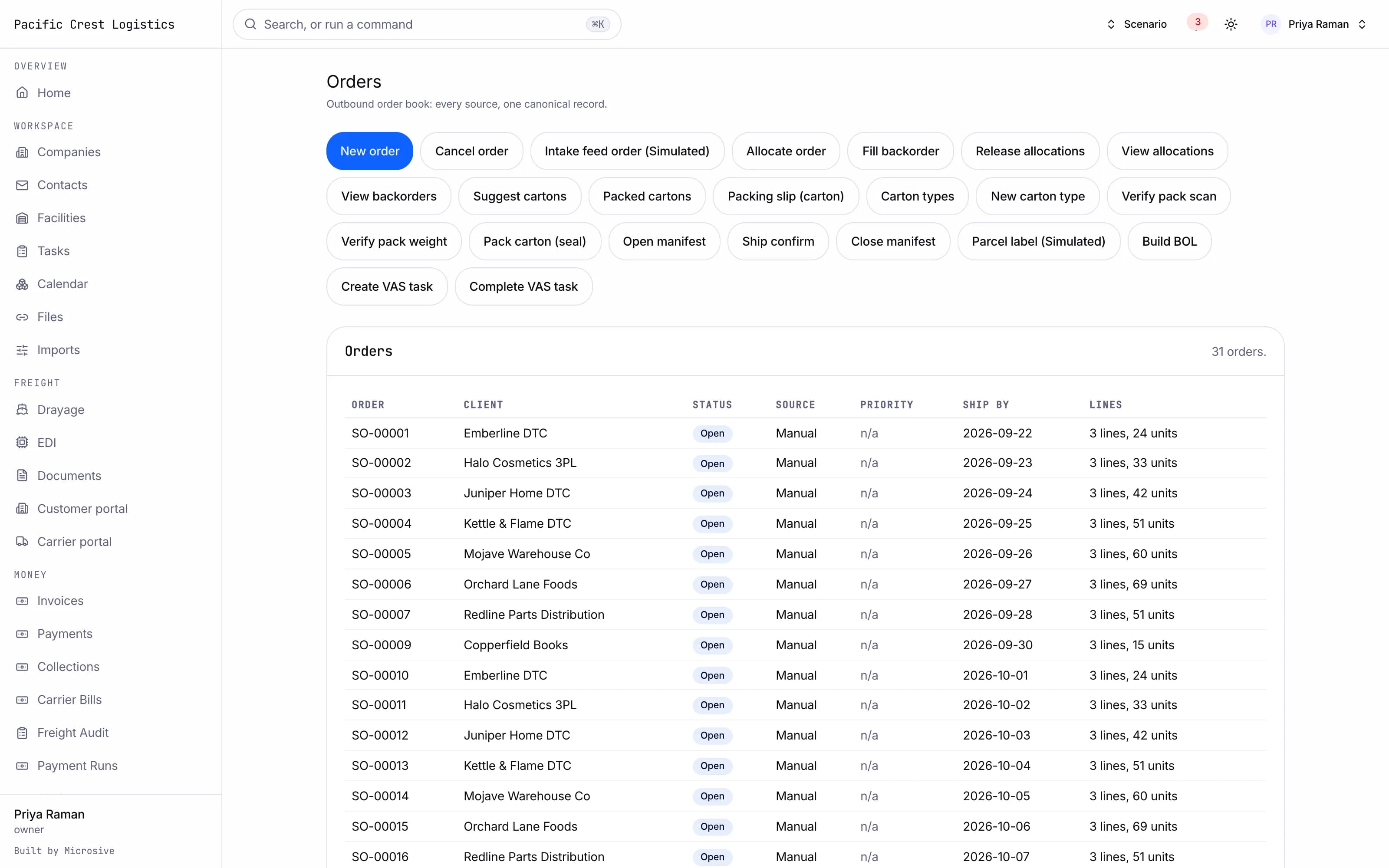Viewport: 1389px width, 868px height.
Task: Click the Close manifest button
Action: pyautogui.click(x=893, y=242)
